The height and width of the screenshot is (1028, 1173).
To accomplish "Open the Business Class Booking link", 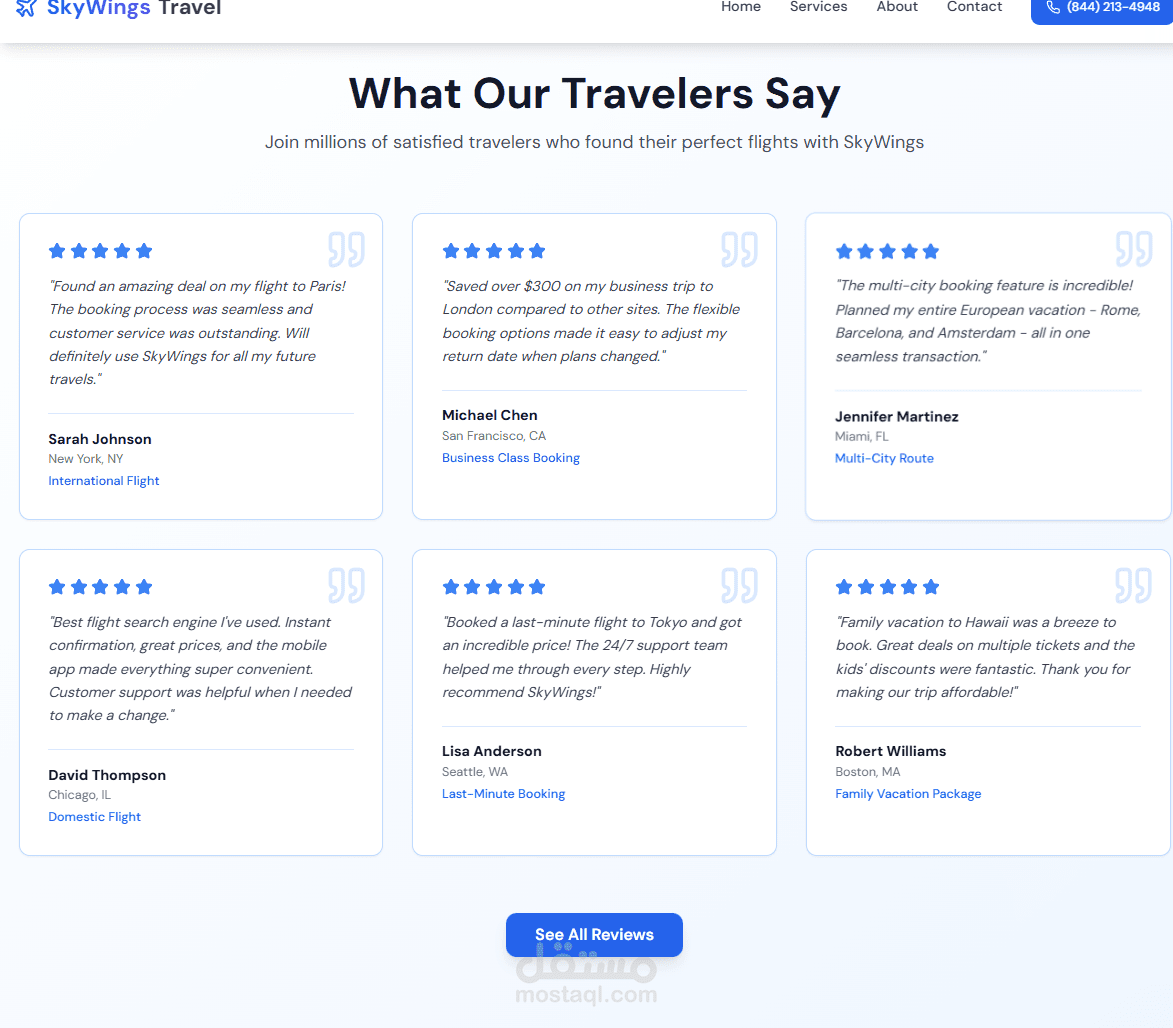I will click(511, 458).
